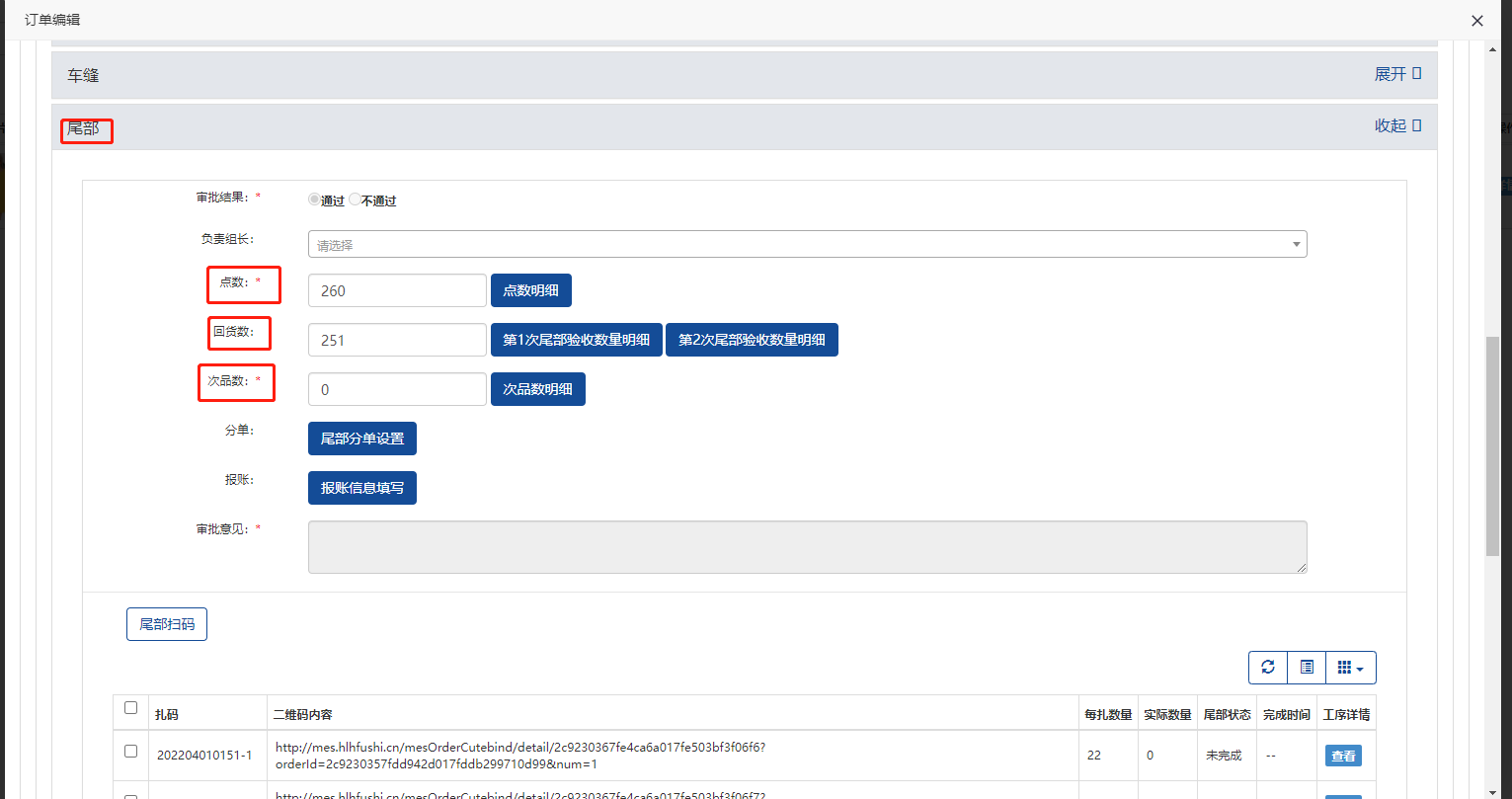Click the 次品数明细 button
Image resolution: width=1512 pixels, height=799 pixels.
coord(537,389)
